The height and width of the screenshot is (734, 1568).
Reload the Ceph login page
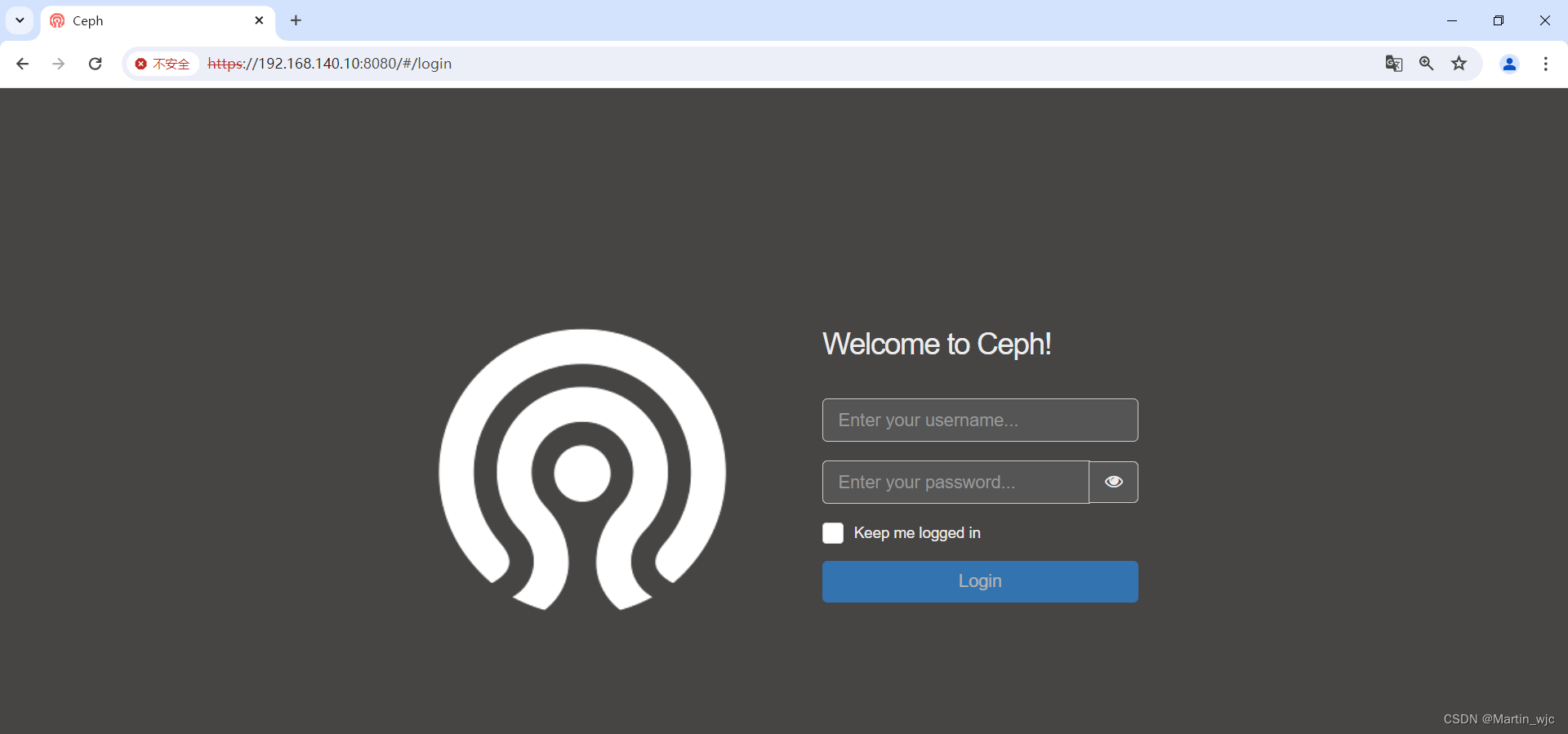(x=95, y=64)
